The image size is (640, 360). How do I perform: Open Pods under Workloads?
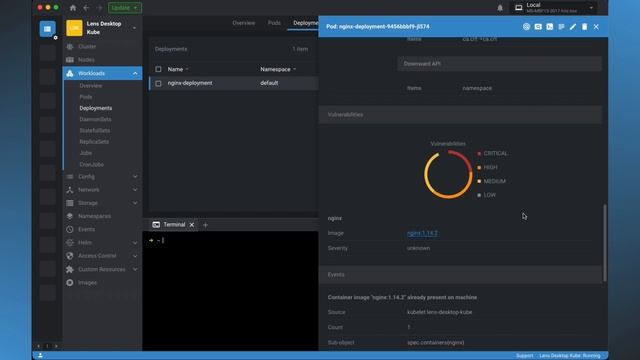tap(86, 97)
